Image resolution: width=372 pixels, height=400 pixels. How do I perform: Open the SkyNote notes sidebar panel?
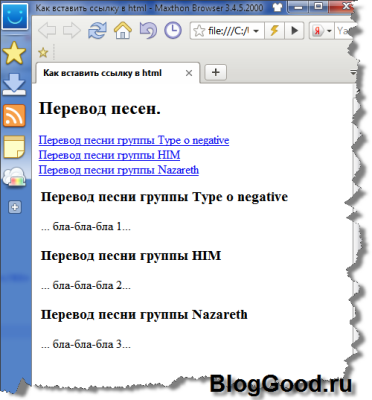coord(14,147)
